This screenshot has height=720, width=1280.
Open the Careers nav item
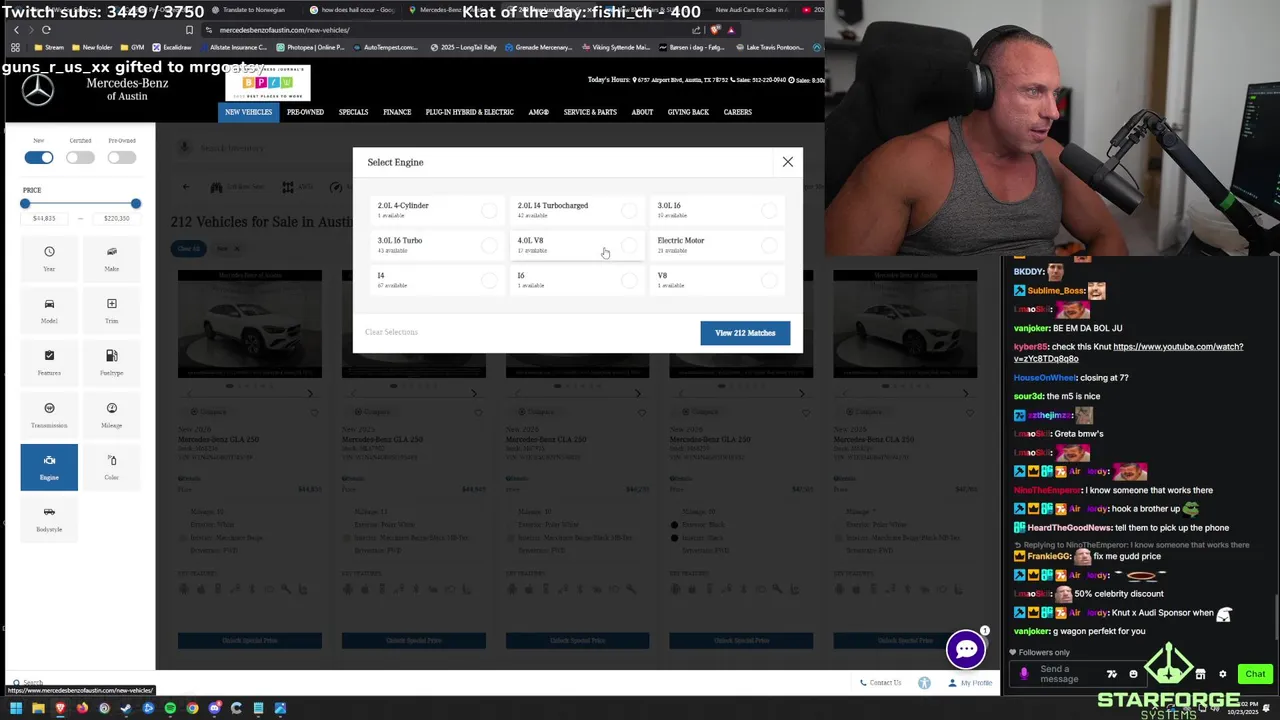click(737, 112)
